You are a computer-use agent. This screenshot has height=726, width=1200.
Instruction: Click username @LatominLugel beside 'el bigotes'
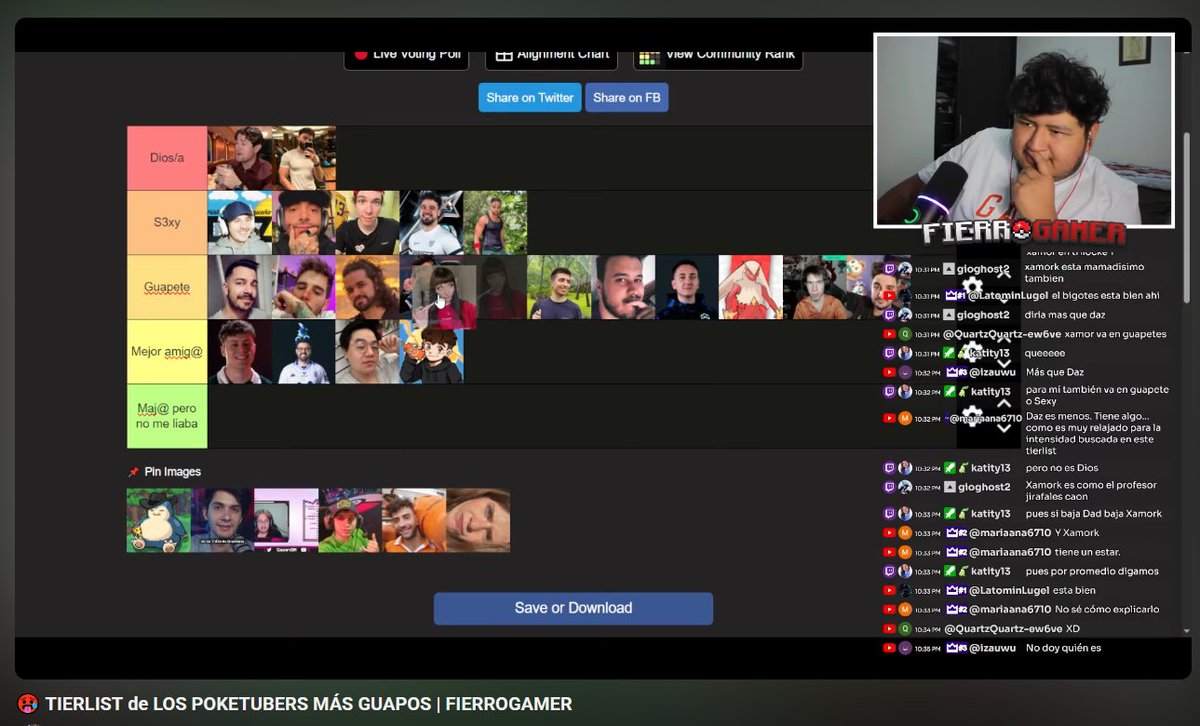(1006, 296)
